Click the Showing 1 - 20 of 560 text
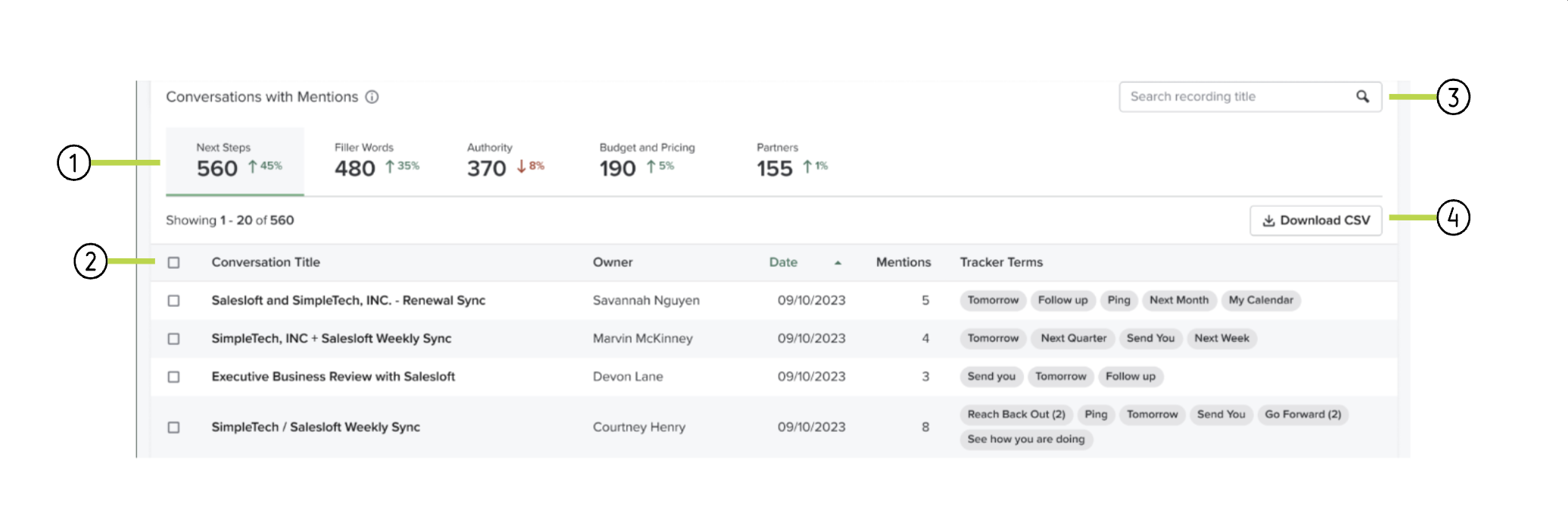Screen dimensions: 1568x509 coord(230,220)
